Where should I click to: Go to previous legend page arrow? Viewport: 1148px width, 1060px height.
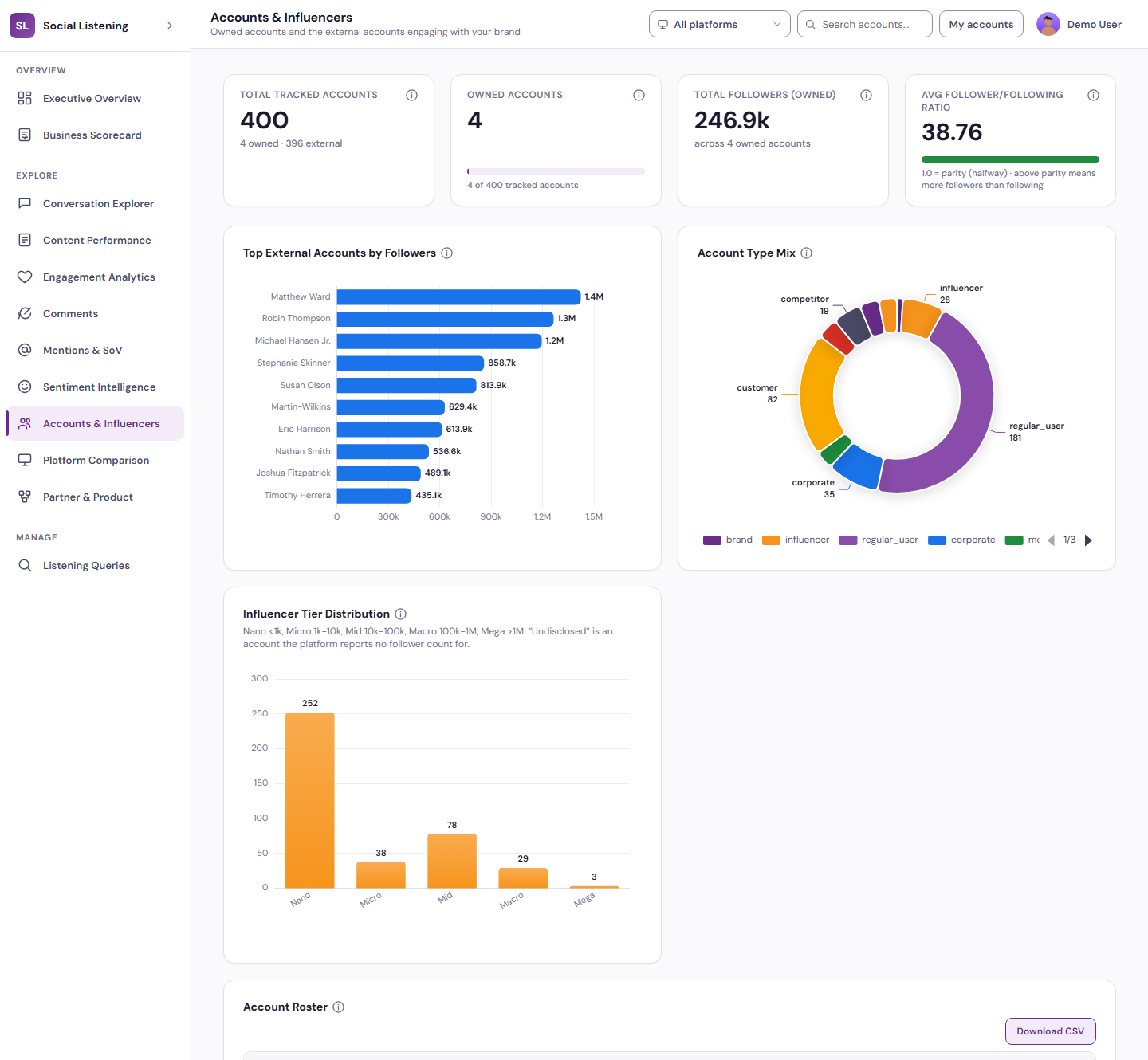click(1051, 540)
